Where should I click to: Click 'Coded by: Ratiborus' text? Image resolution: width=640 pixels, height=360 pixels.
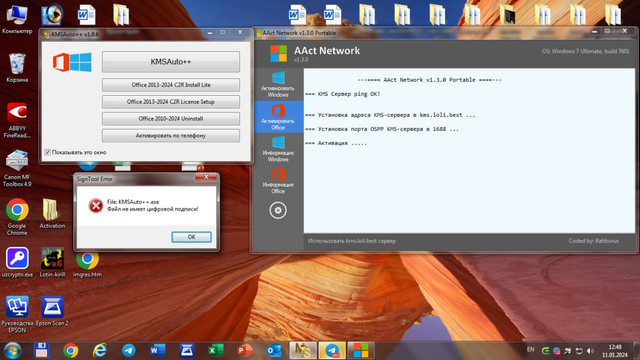point(593,241)
